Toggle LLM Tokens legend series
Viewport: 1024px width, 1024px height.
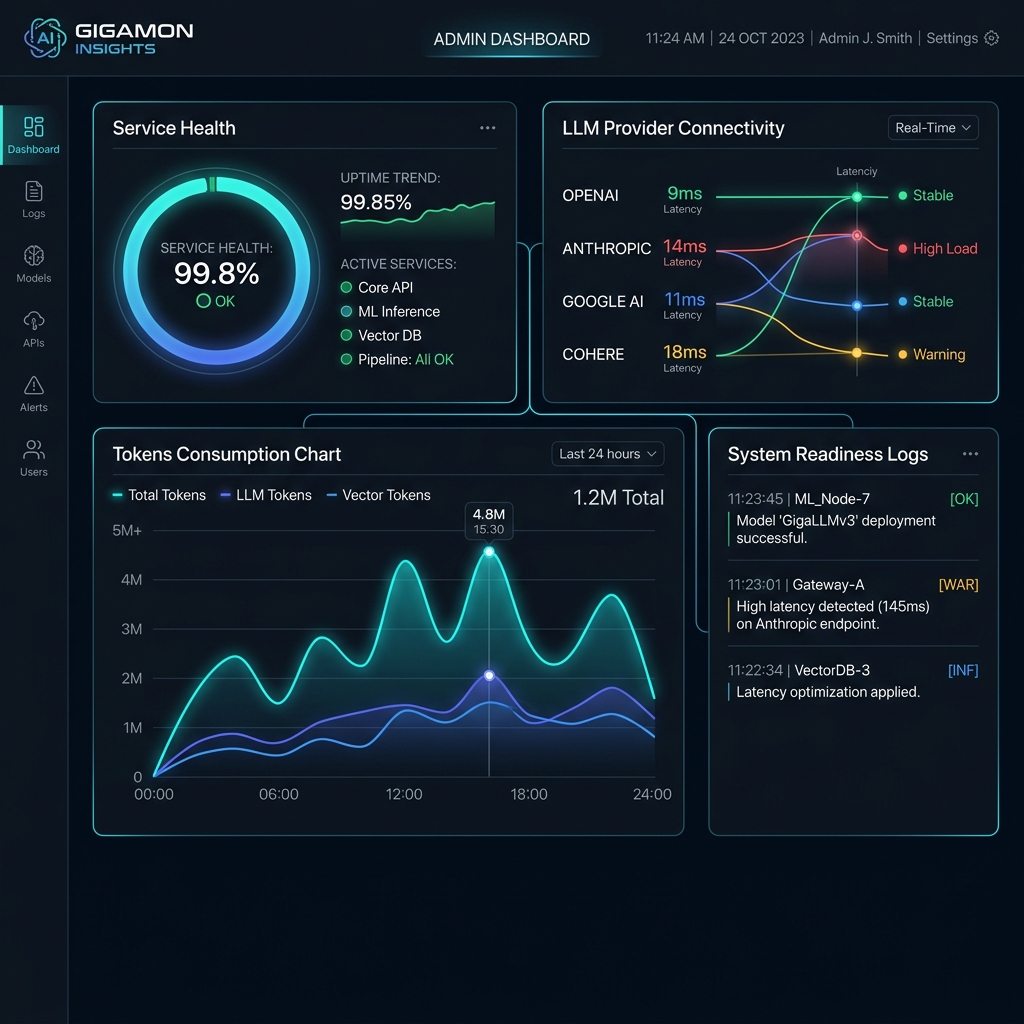[266, 495]
